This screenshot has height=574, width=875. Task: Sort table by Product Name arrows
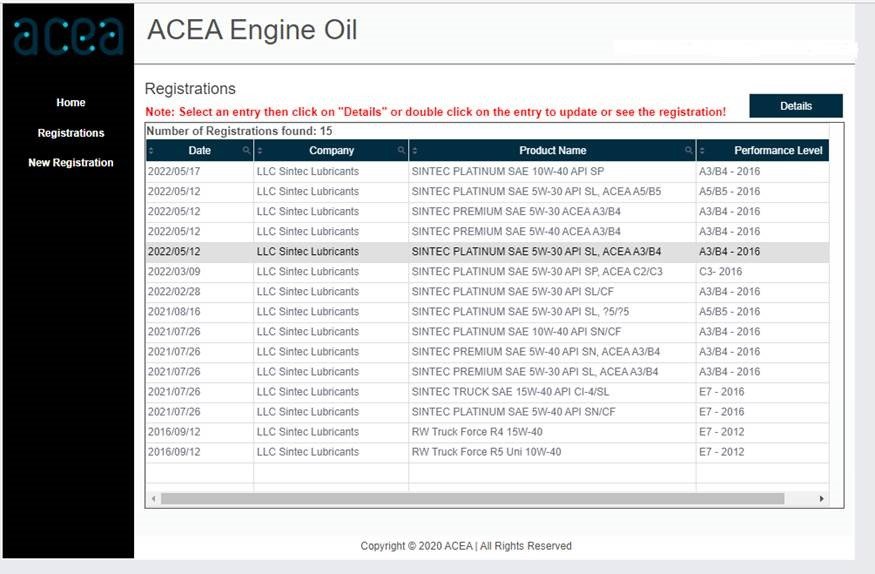pyautogui.click(x=415, y=151)
